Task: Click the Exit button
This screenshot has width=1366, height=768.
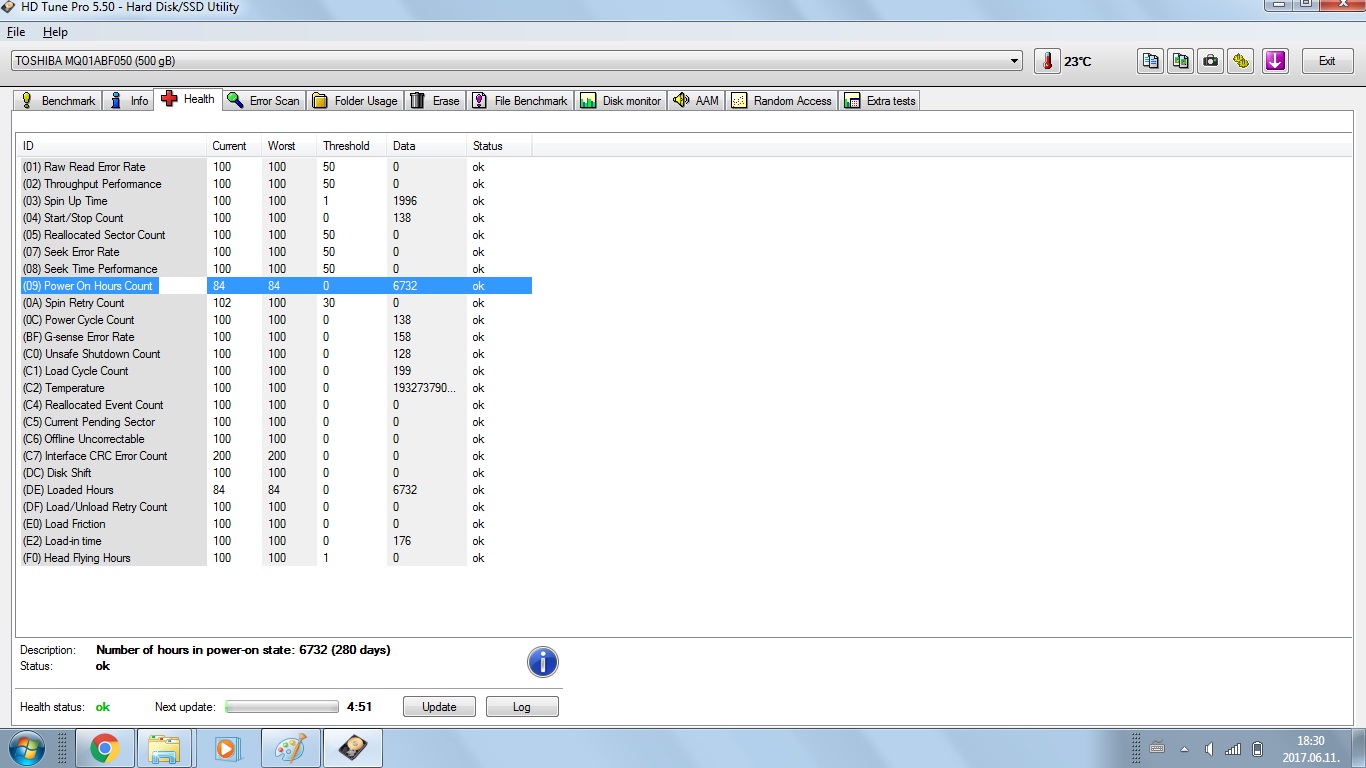Action: click(1327, 61)
